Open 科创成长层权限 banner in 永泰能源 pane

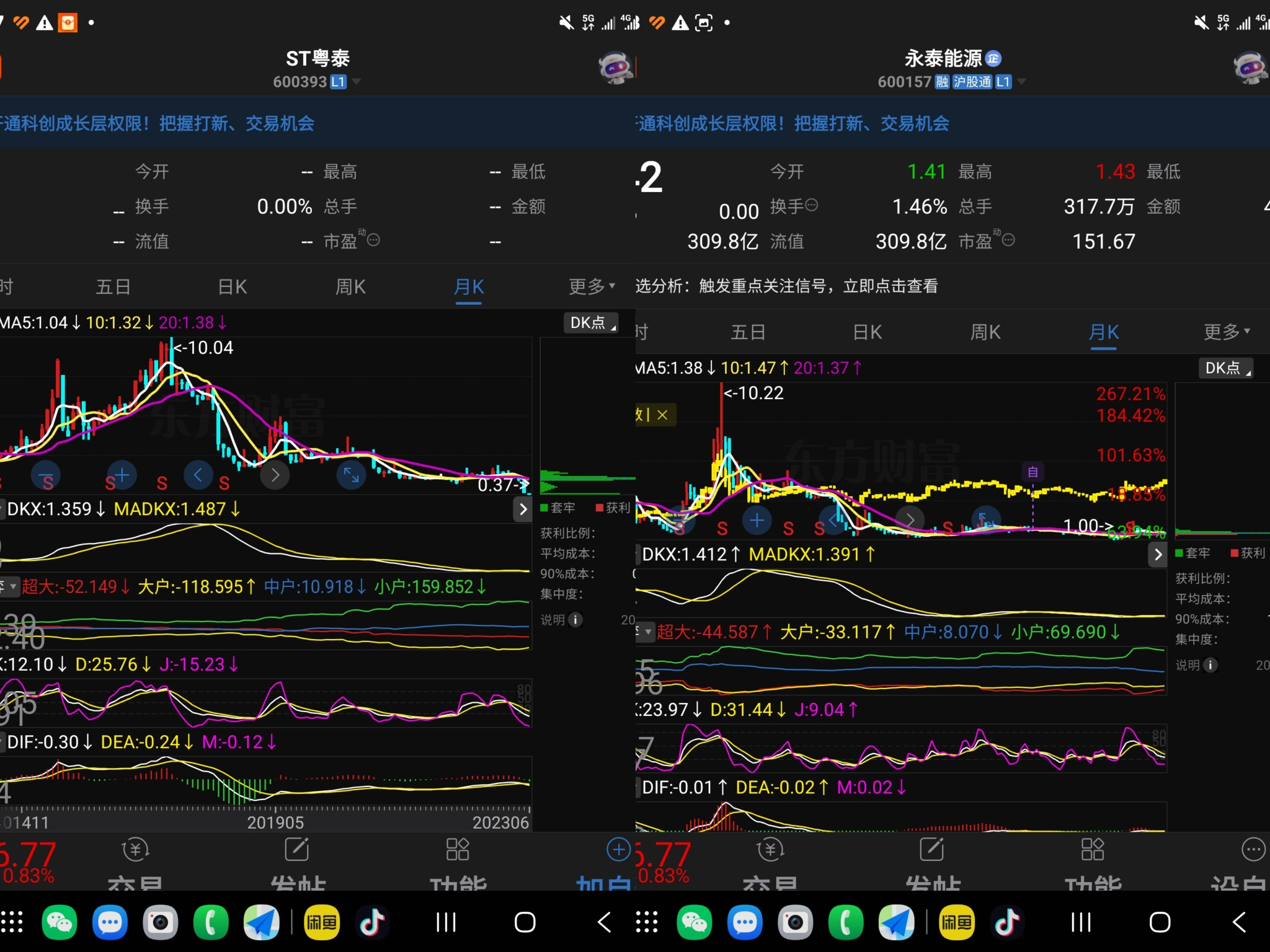[952, 123]
